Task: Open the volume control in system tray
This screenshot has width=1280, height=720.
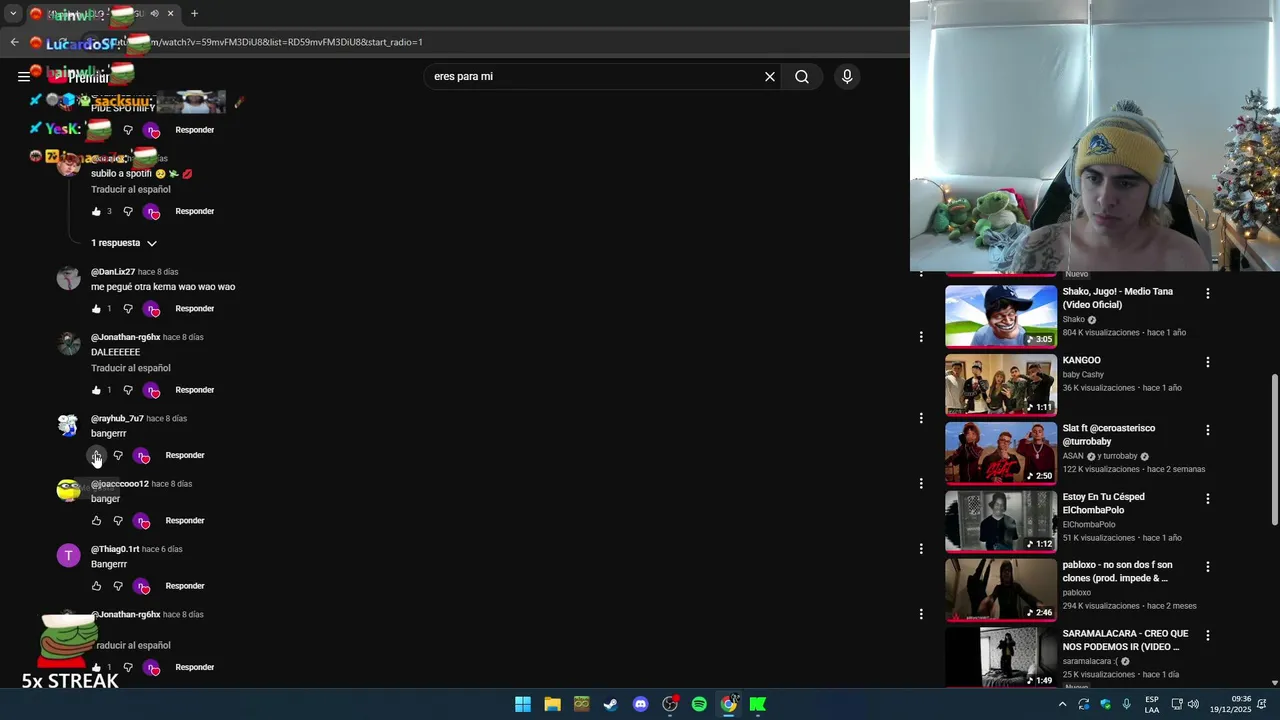Action: [x=1194, y=704]
